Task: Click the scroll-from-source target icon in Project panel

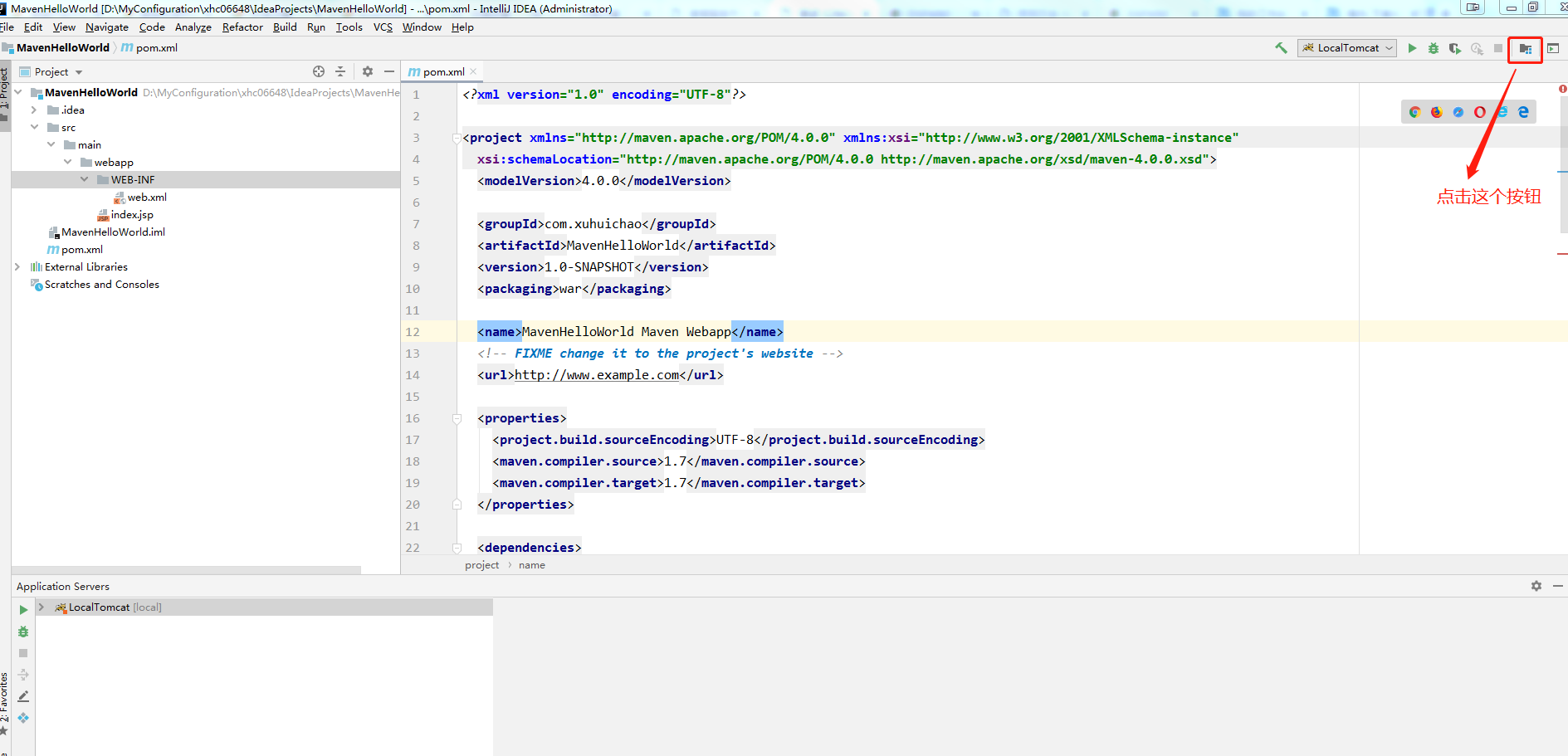Action: 319,71
